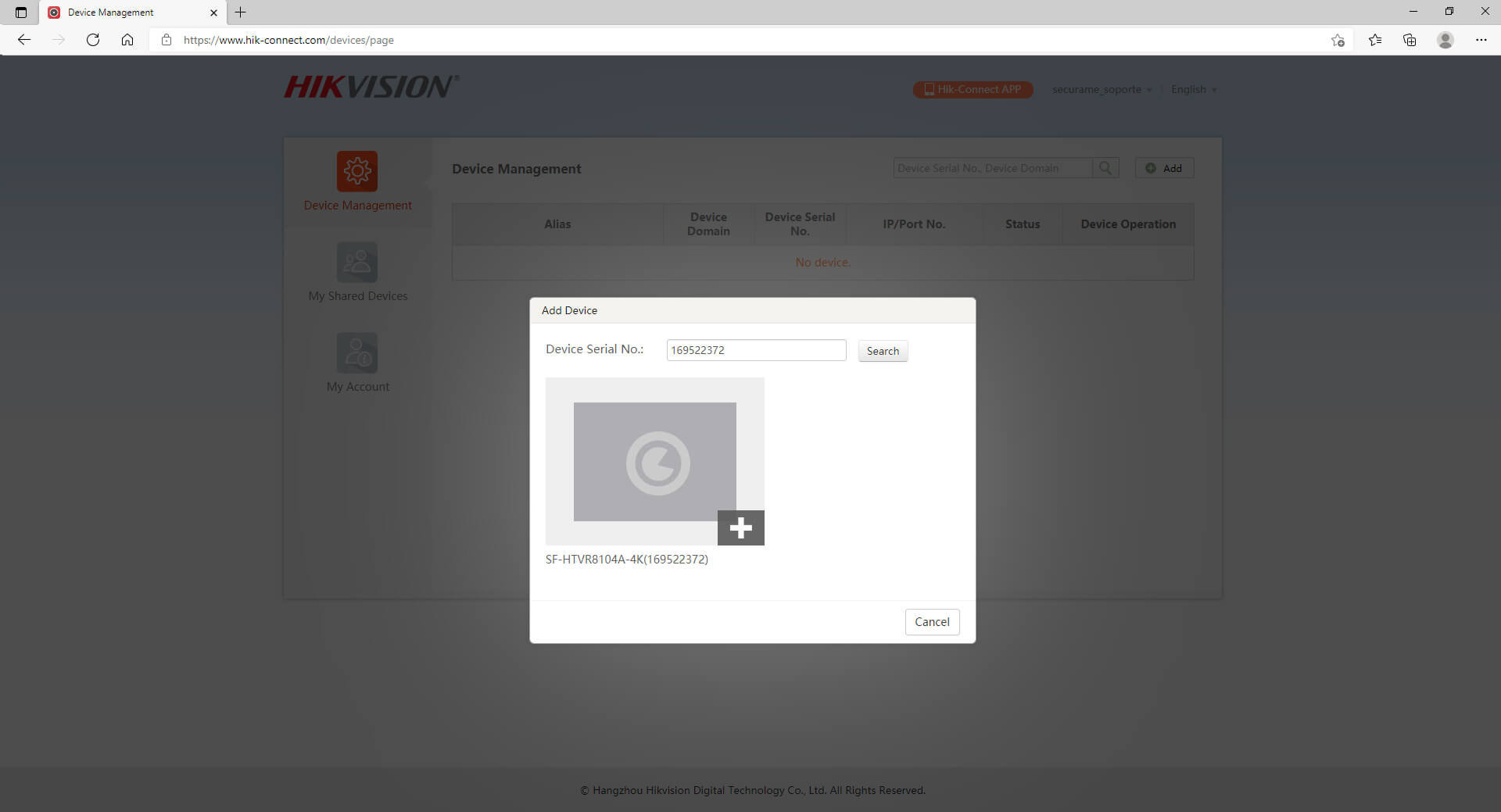Click the plus icon to add found device

click(740, 528)
